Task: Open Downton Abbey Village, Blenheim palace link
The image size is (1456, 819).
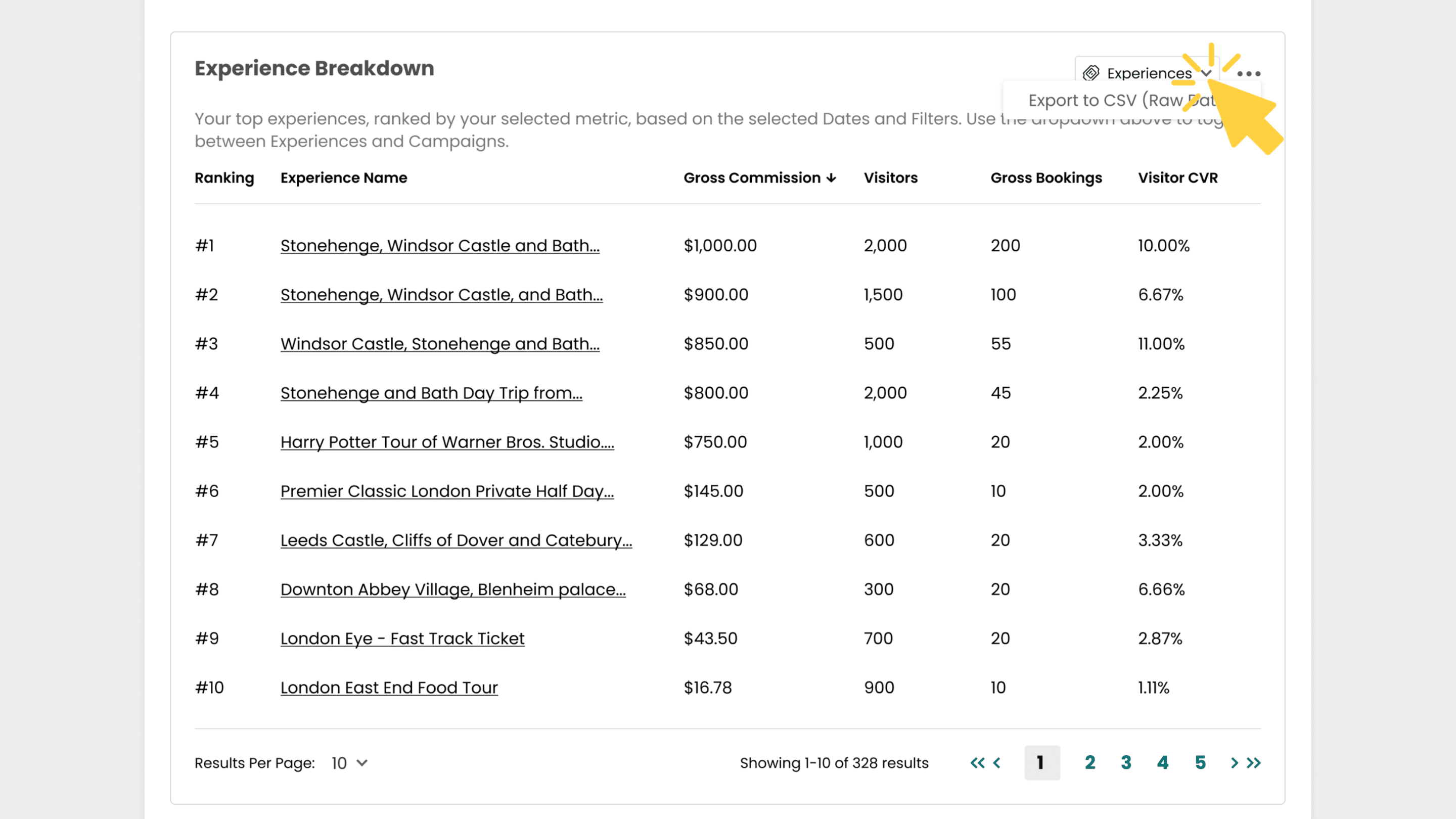Action: pos(453,590)
